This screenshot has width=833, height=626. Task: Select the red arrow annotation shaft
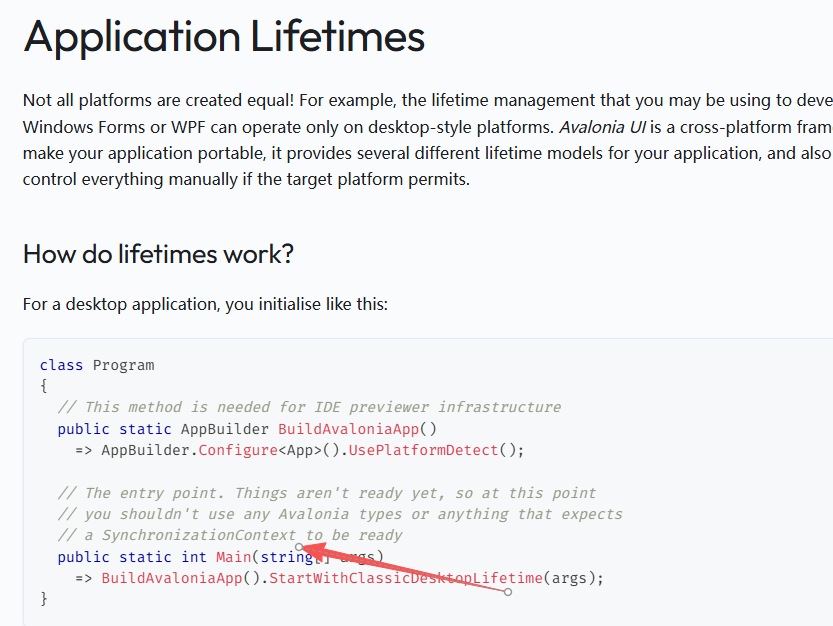(x=410, y=571)
